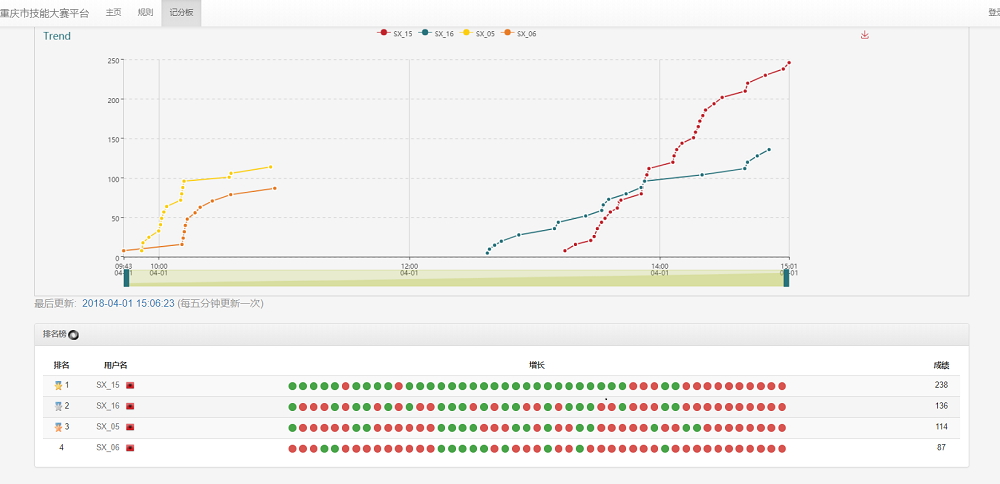Image resolution: width=1000 pixels, height=484 pixels.
Task: Click the left handle of the time range slider
Action: tap(126, 278)
